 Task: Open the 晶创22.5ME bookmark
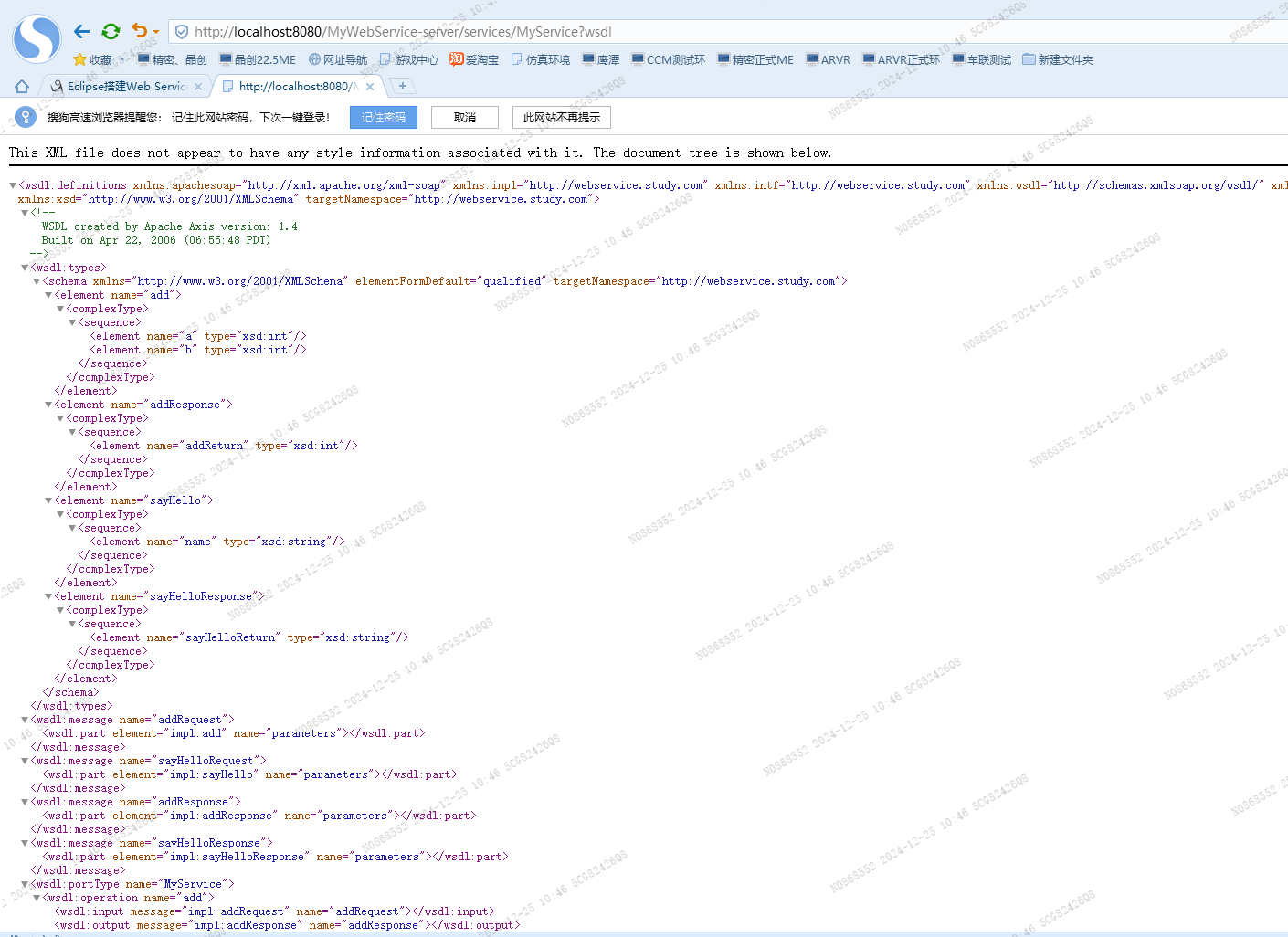tap(258, 59)
